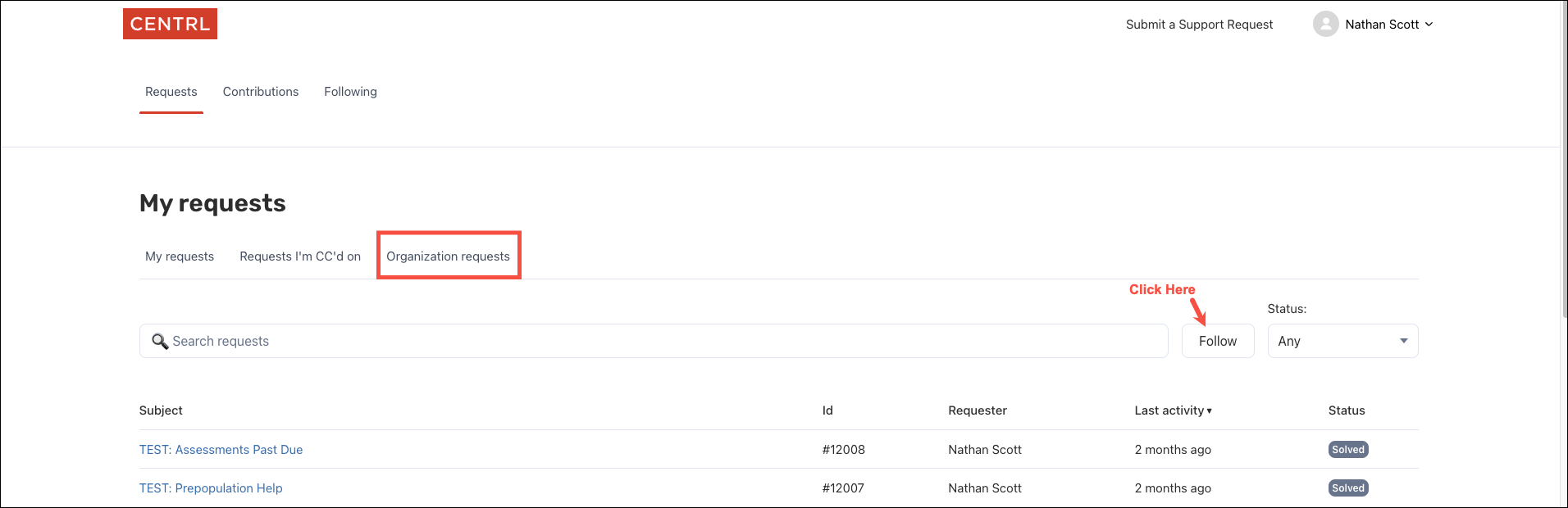Image resolution: width=1568 pixels, height=508 pixels.
Task: Click the vertical page scrollbar
Action: click(x=1564, y=164)
